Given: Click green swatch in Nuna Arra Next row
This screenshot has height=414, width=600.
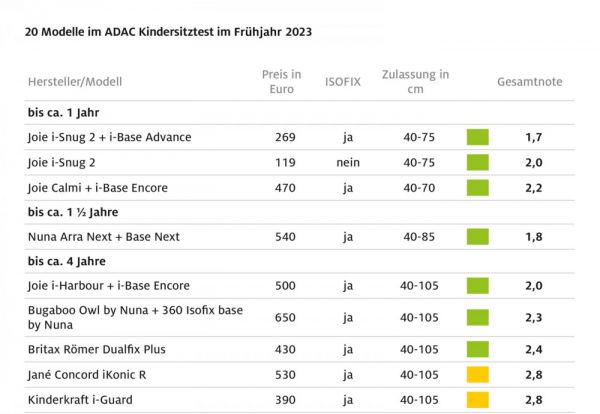Looking at the screenshot, I should click(x=477, y=237).
